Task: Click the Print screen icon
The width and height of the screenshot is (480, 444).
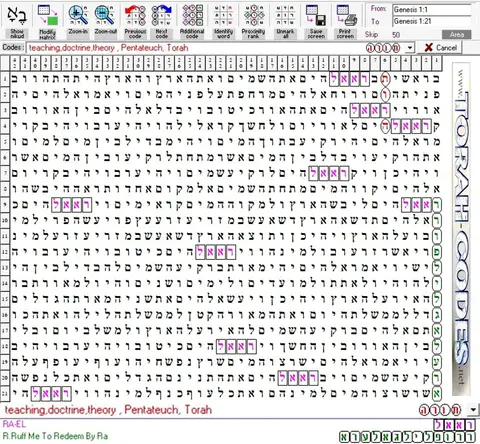Action: pos(346,15)
